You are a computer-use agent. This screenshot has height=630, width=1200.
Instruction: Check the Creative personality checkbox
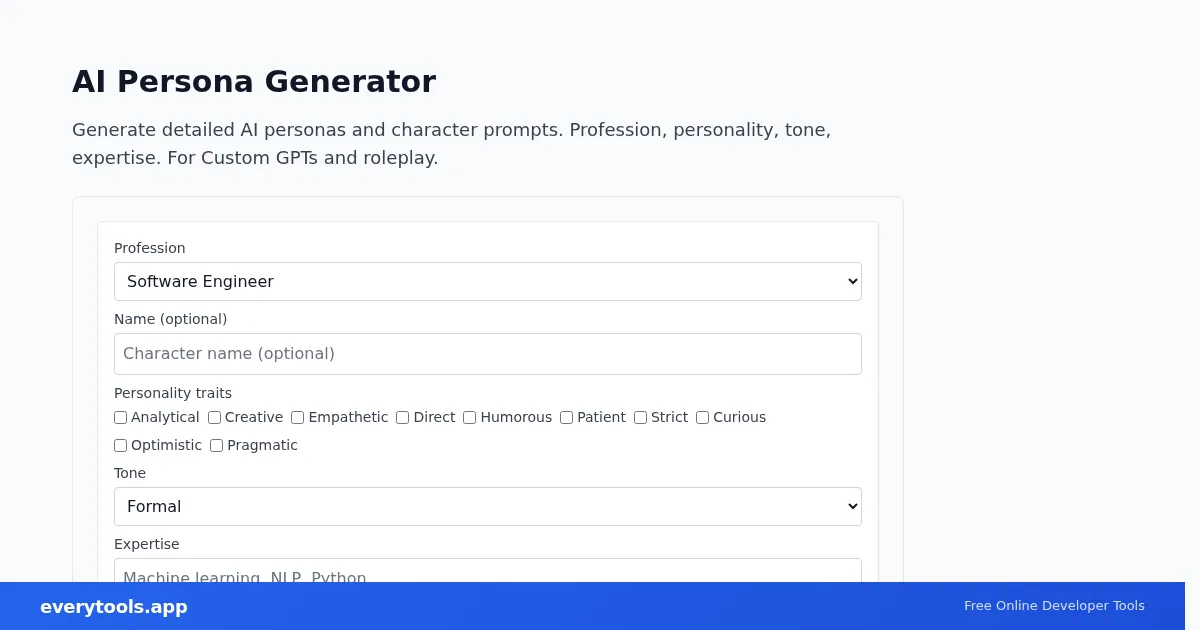point(215,418)
